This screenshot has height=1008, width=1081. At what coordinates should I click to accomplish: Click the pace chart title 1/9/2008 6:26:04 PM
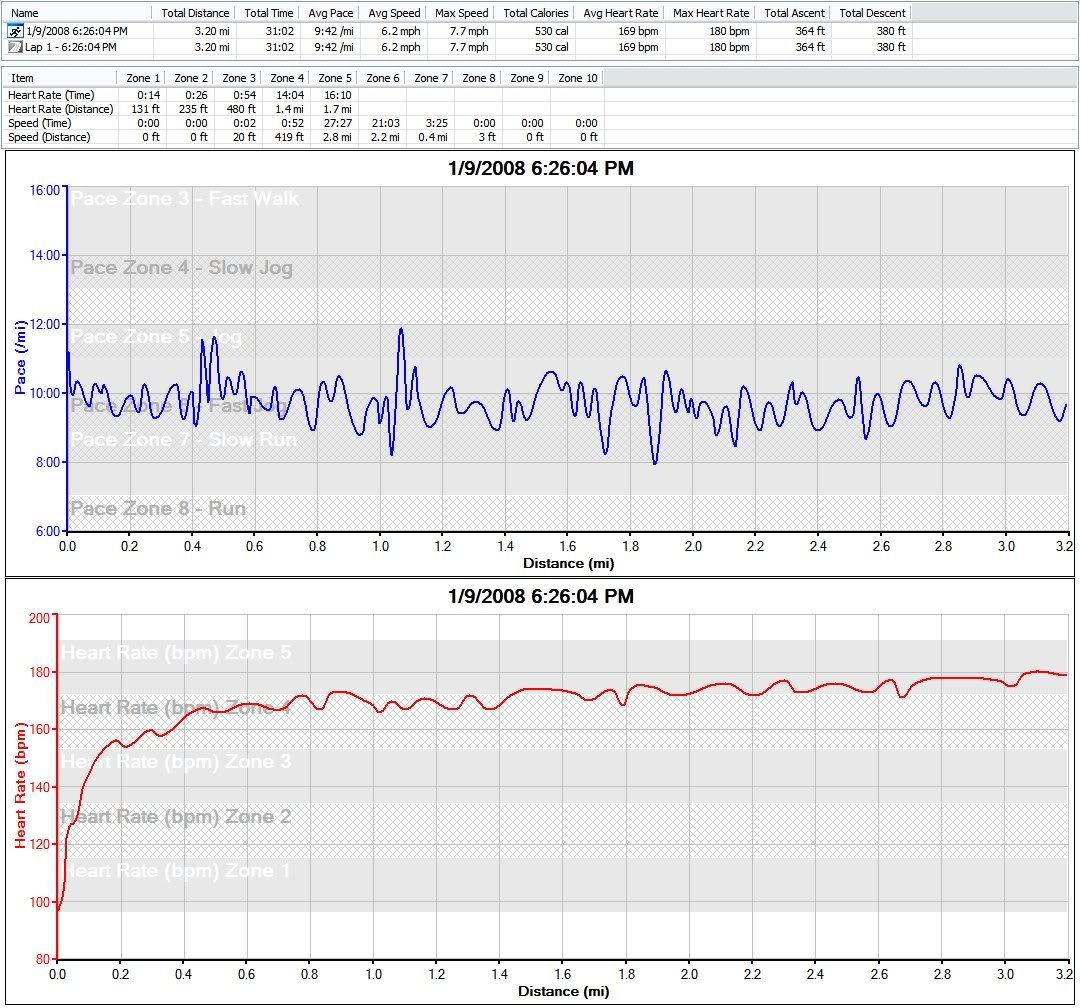point(540,169)
